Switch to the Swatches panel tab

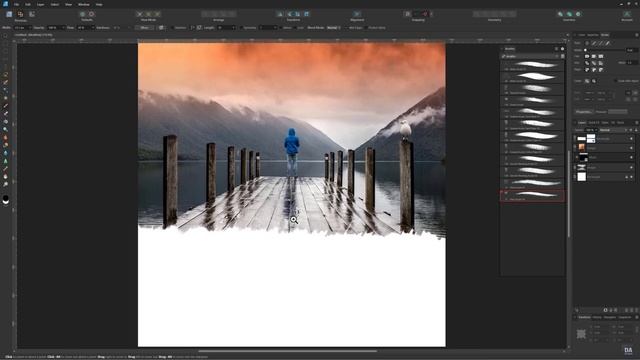coord(593,35)
